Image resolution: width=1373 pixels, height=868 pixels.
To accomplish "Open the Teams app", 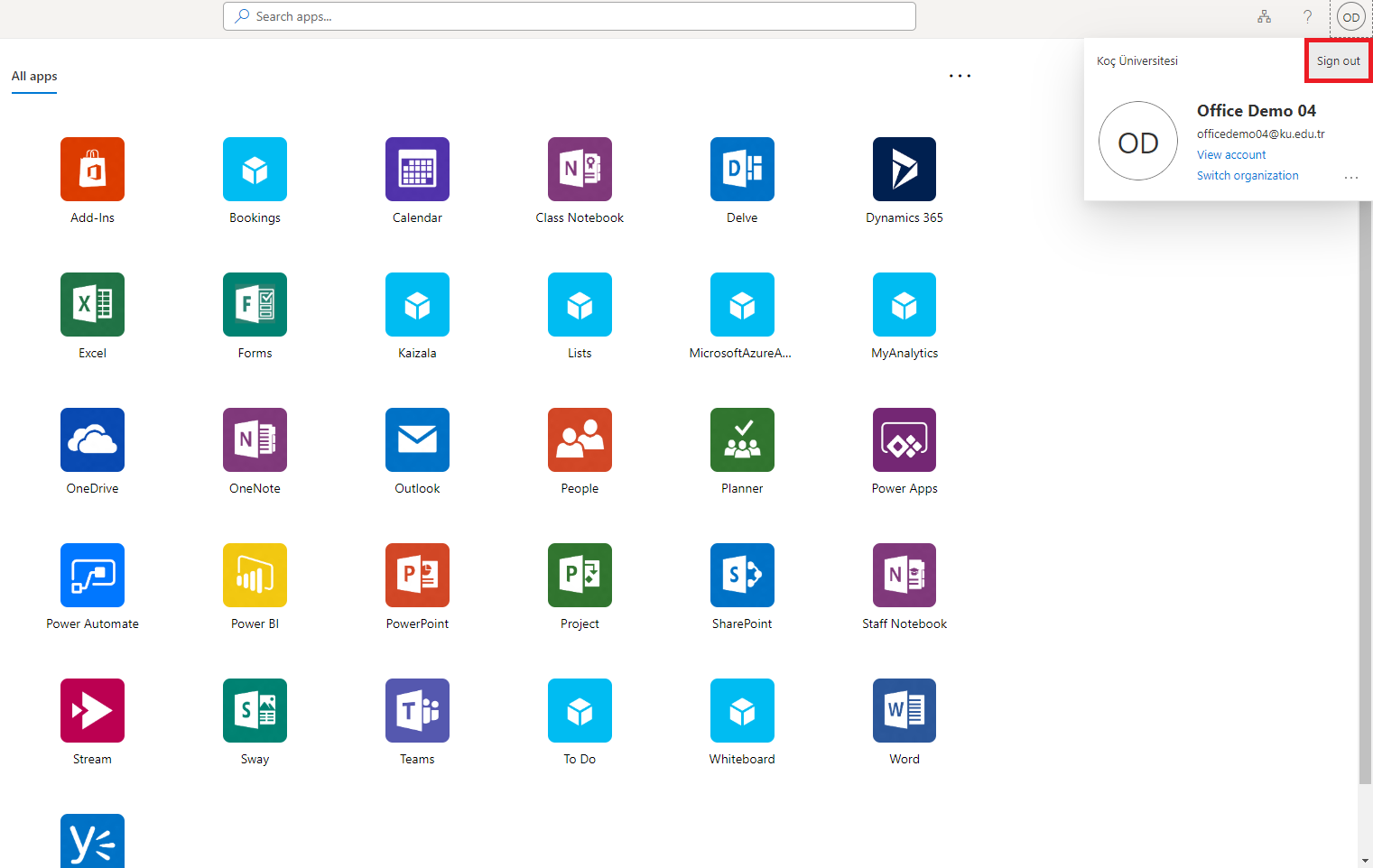I will (x=417, y=711).
